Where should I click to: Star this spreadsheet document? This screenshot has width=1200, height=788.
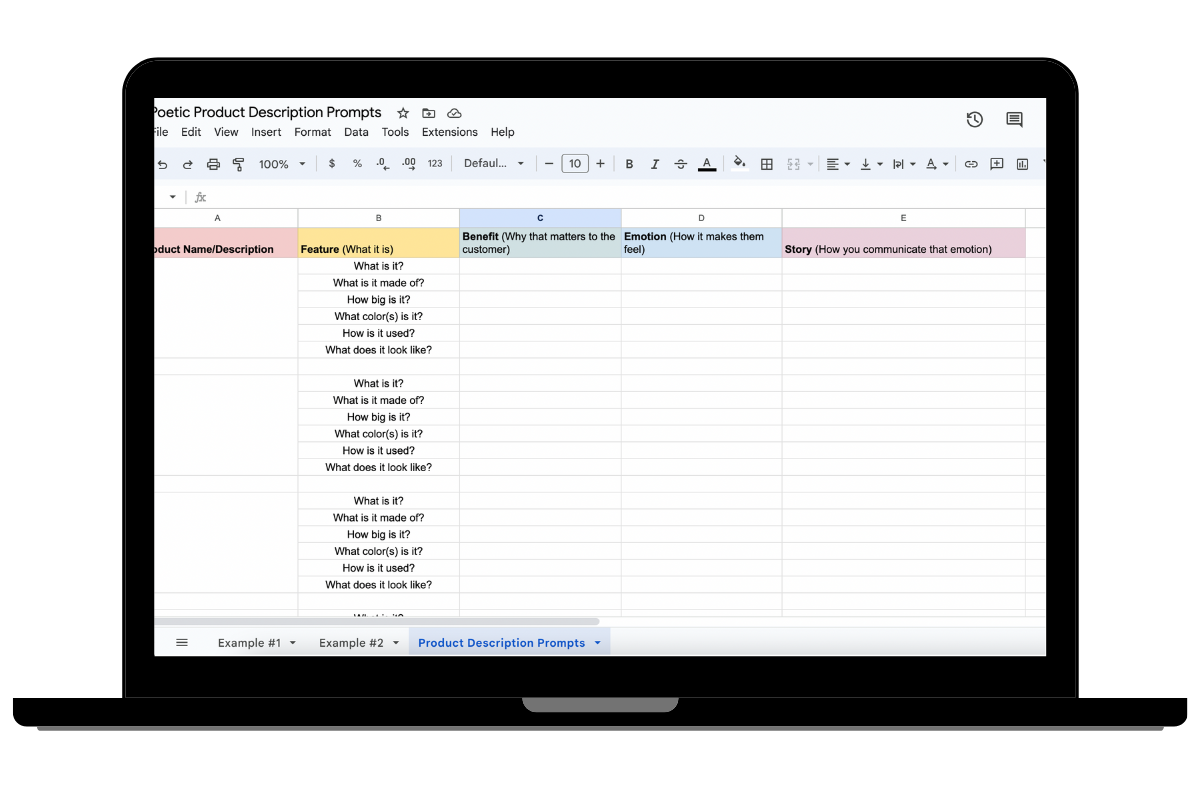[403, 113]
